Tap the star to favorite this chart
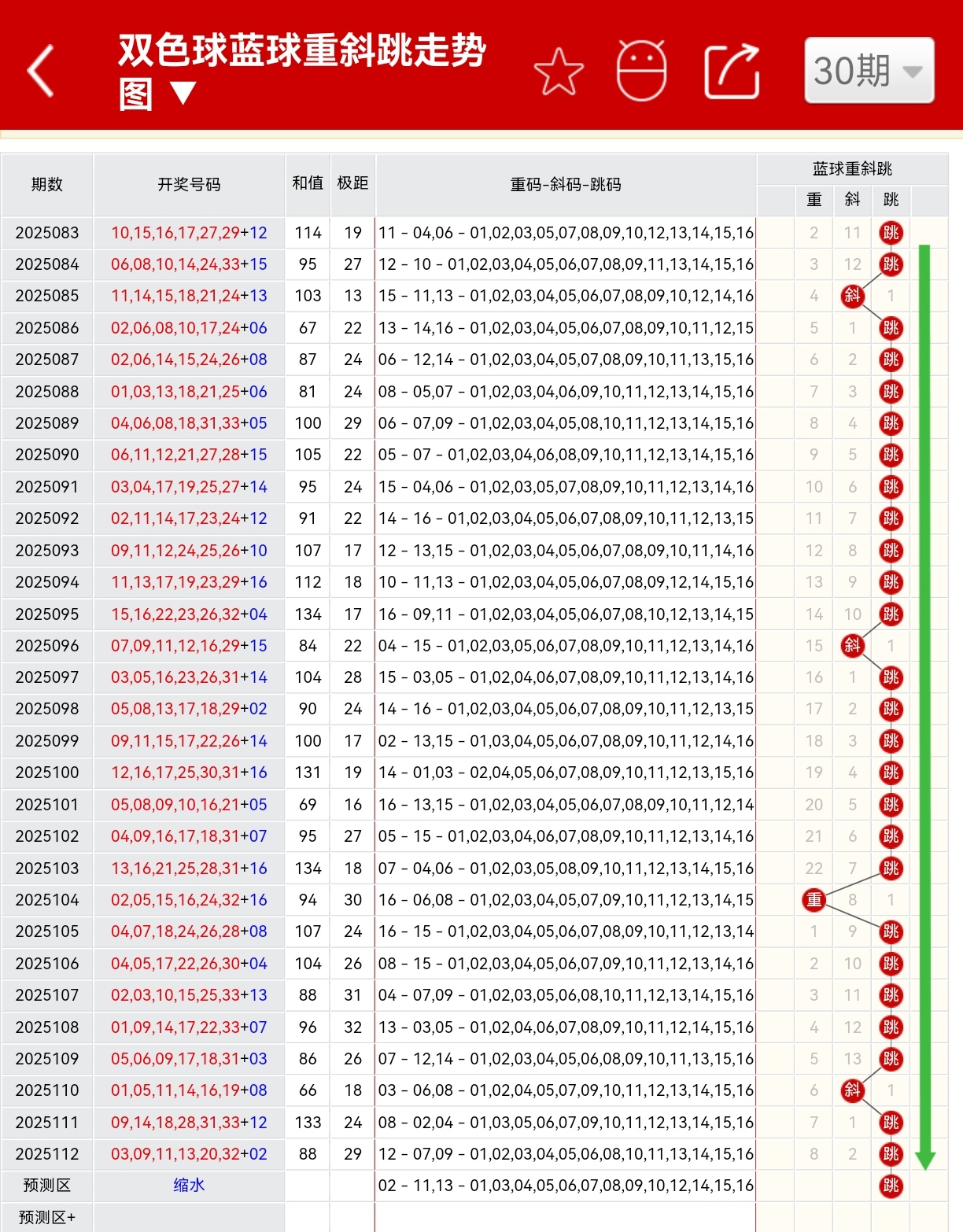This screenshot has width=963, height=1232. click(x=559, y=71)
